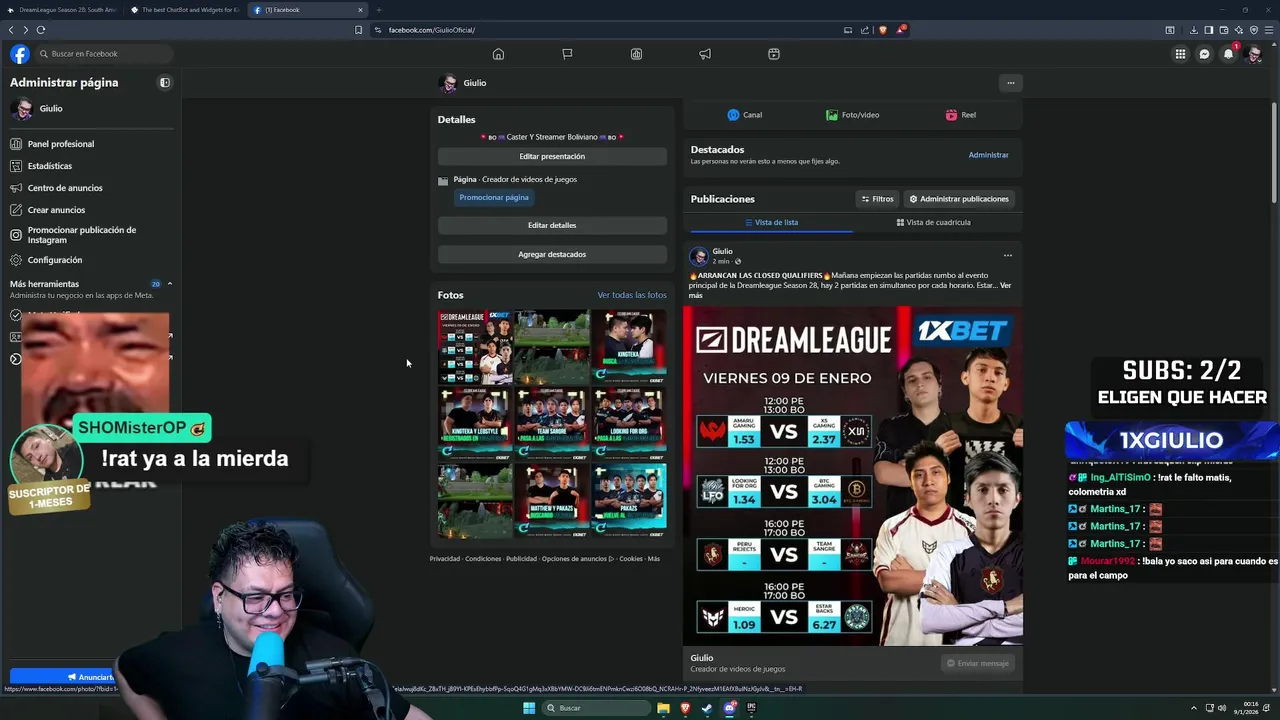Click the Buscar en Facebook search field
1280x720 pixels.
[104, 54]
